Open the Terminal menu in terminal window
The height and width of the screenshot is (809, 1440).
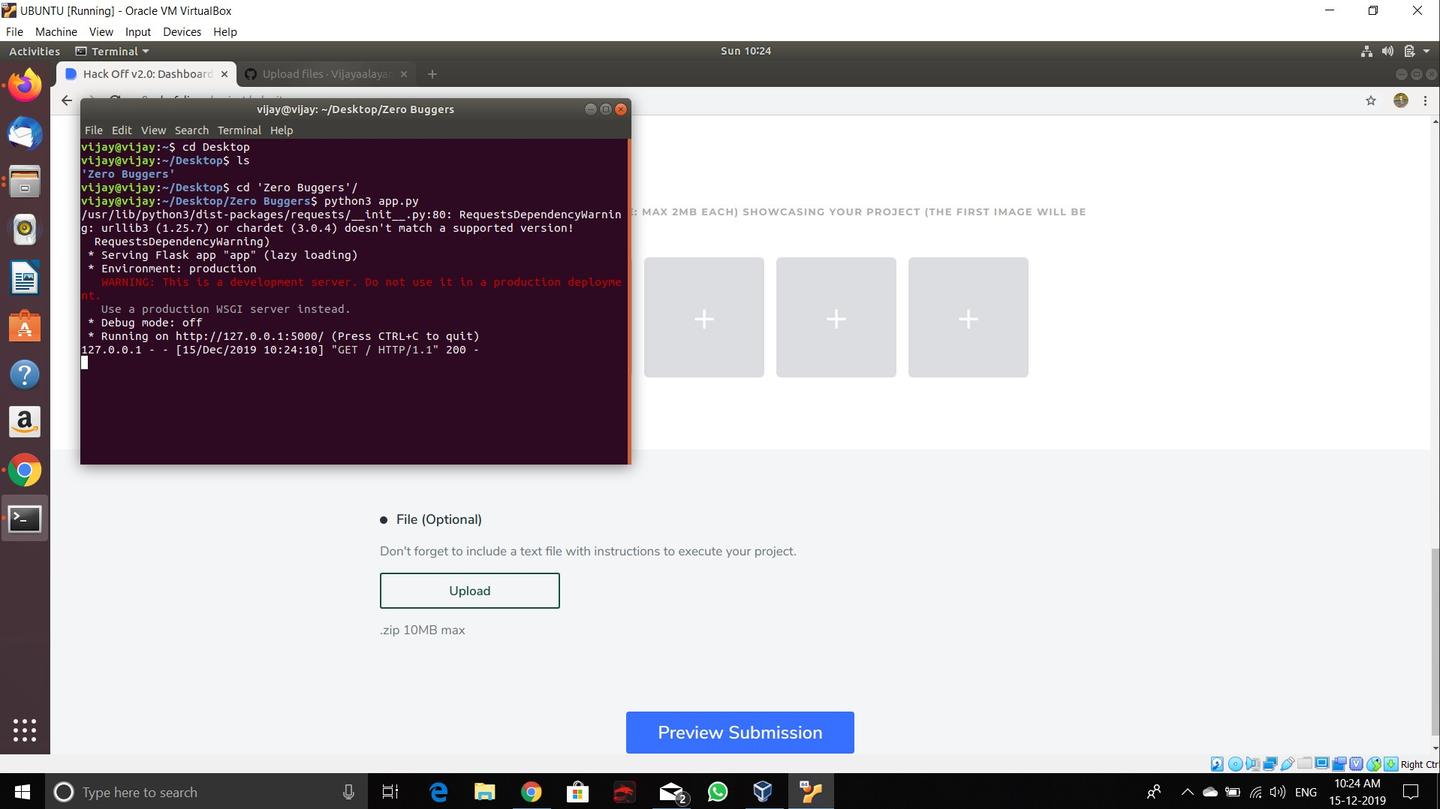point(239,130)
